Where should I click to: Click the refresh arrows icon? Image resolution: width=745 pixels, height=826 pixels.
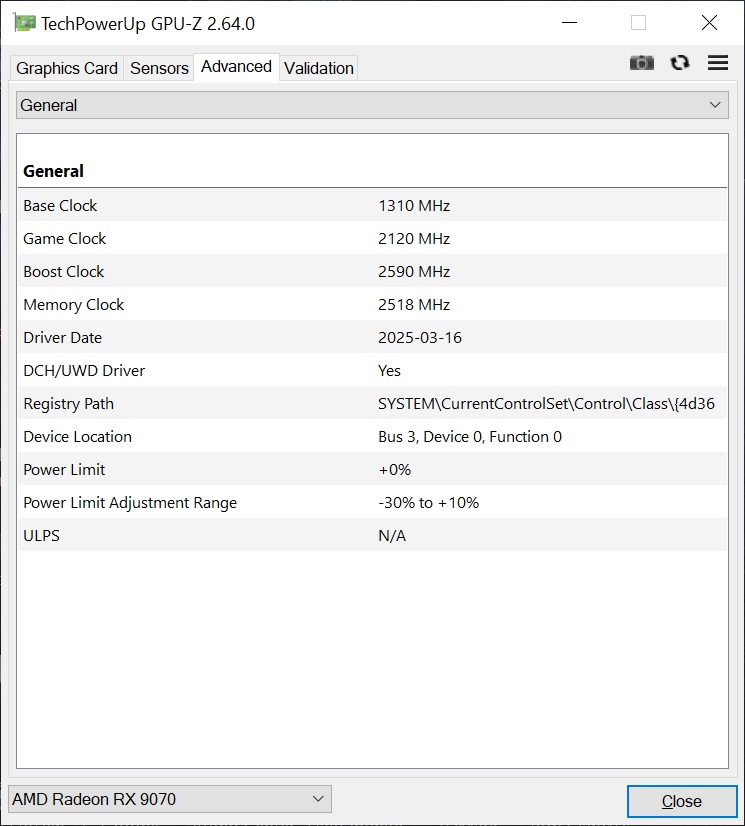(680, 63)
